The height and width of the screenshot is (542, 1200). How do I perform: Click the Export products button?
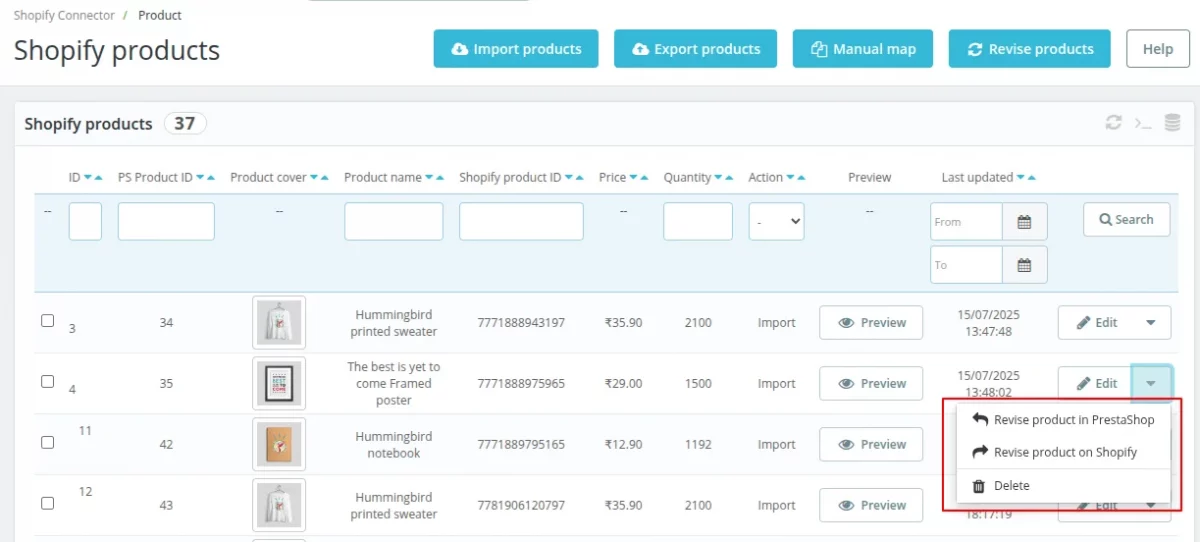pyautogui.click(x=695, y=49)
